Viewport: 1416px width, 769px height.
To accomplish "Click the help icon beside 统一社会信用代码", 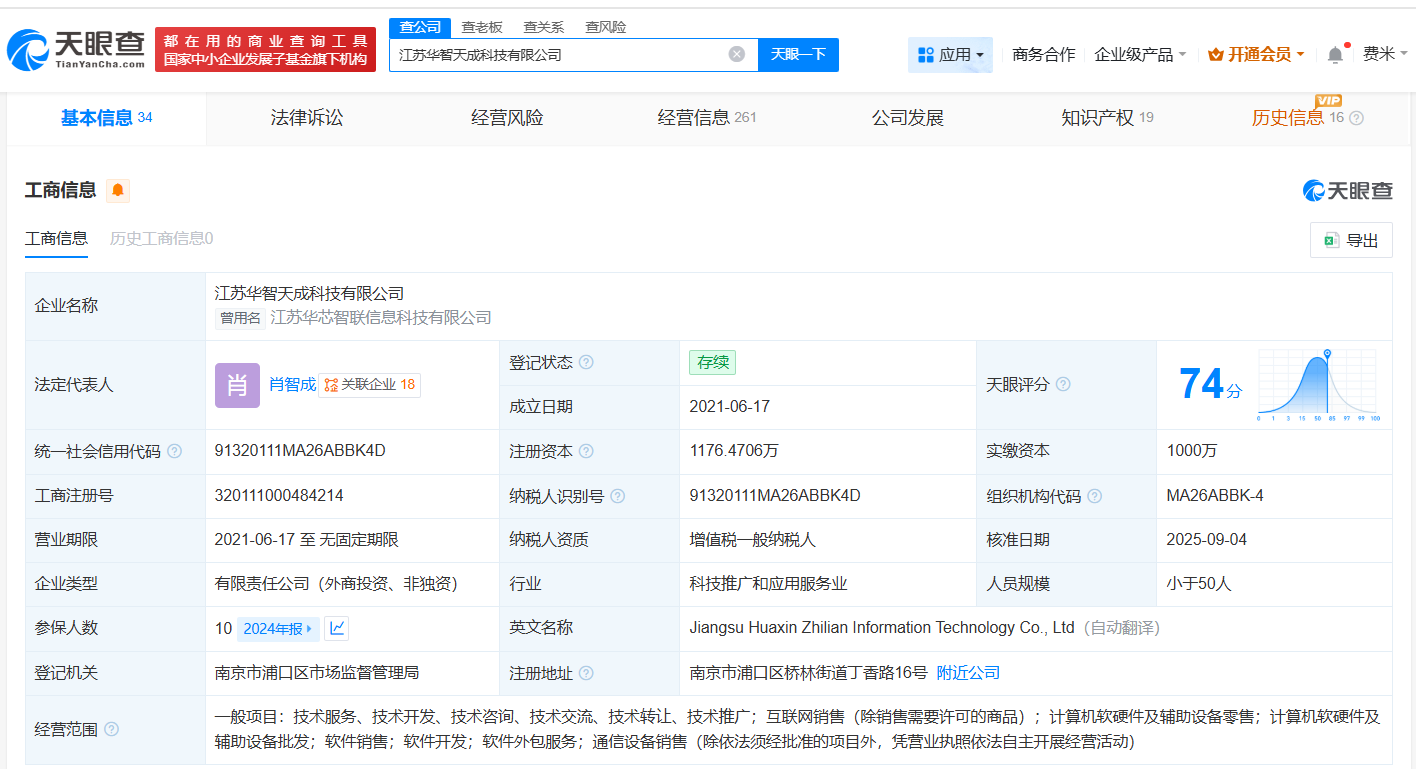I will click(x=174, y=451).
